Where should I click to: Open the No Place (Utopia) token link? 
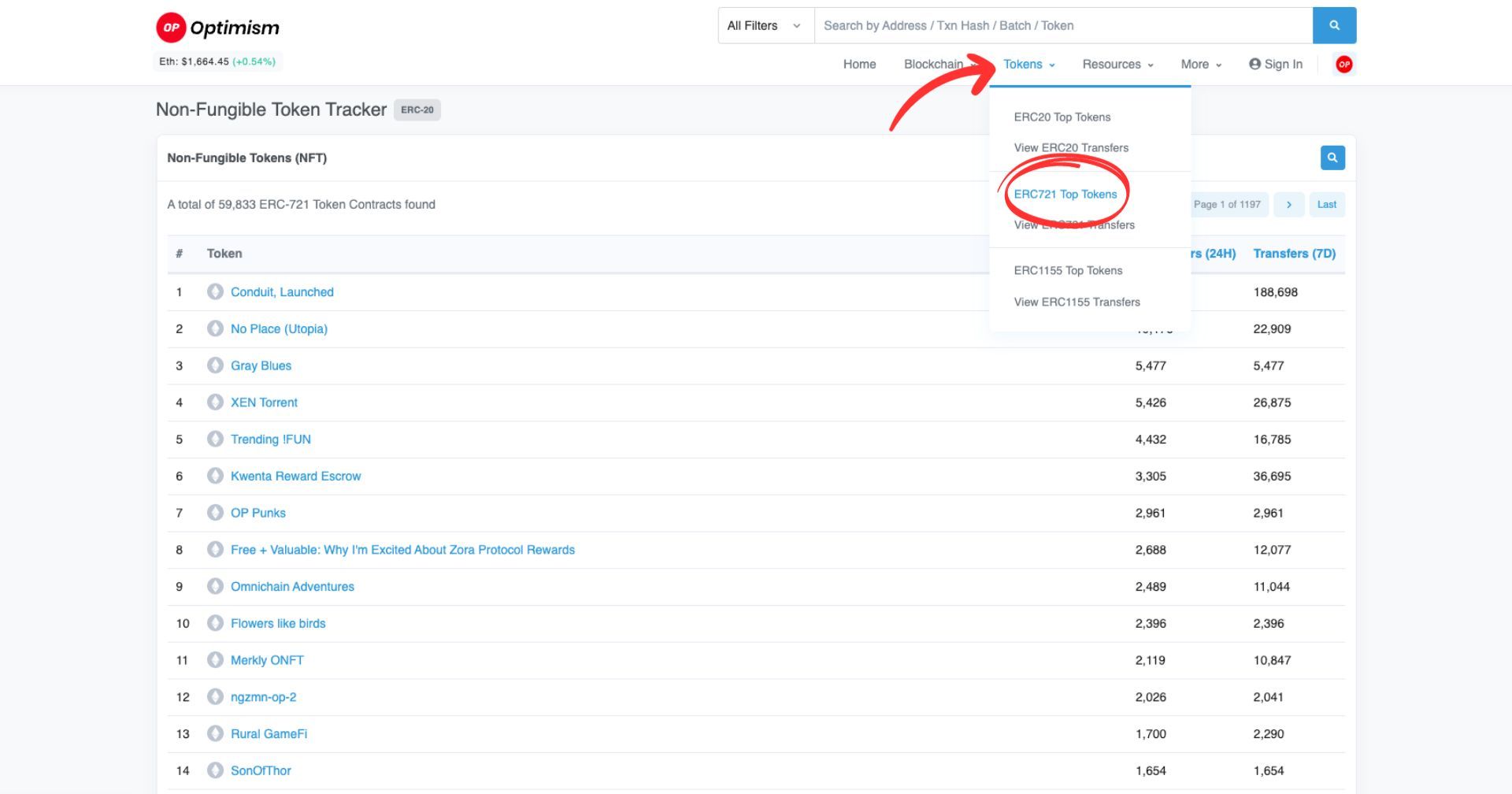coord(279,329)
